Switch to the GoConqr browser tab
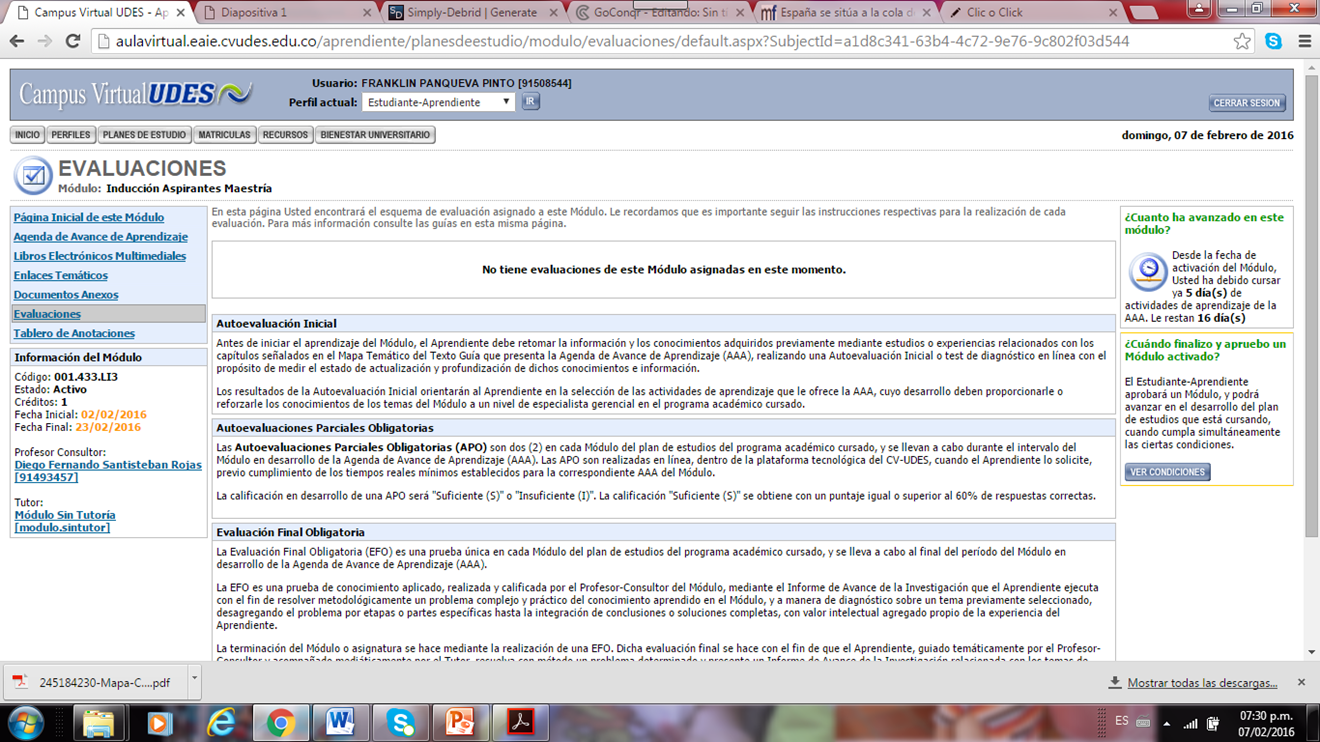 click(655, 13)
